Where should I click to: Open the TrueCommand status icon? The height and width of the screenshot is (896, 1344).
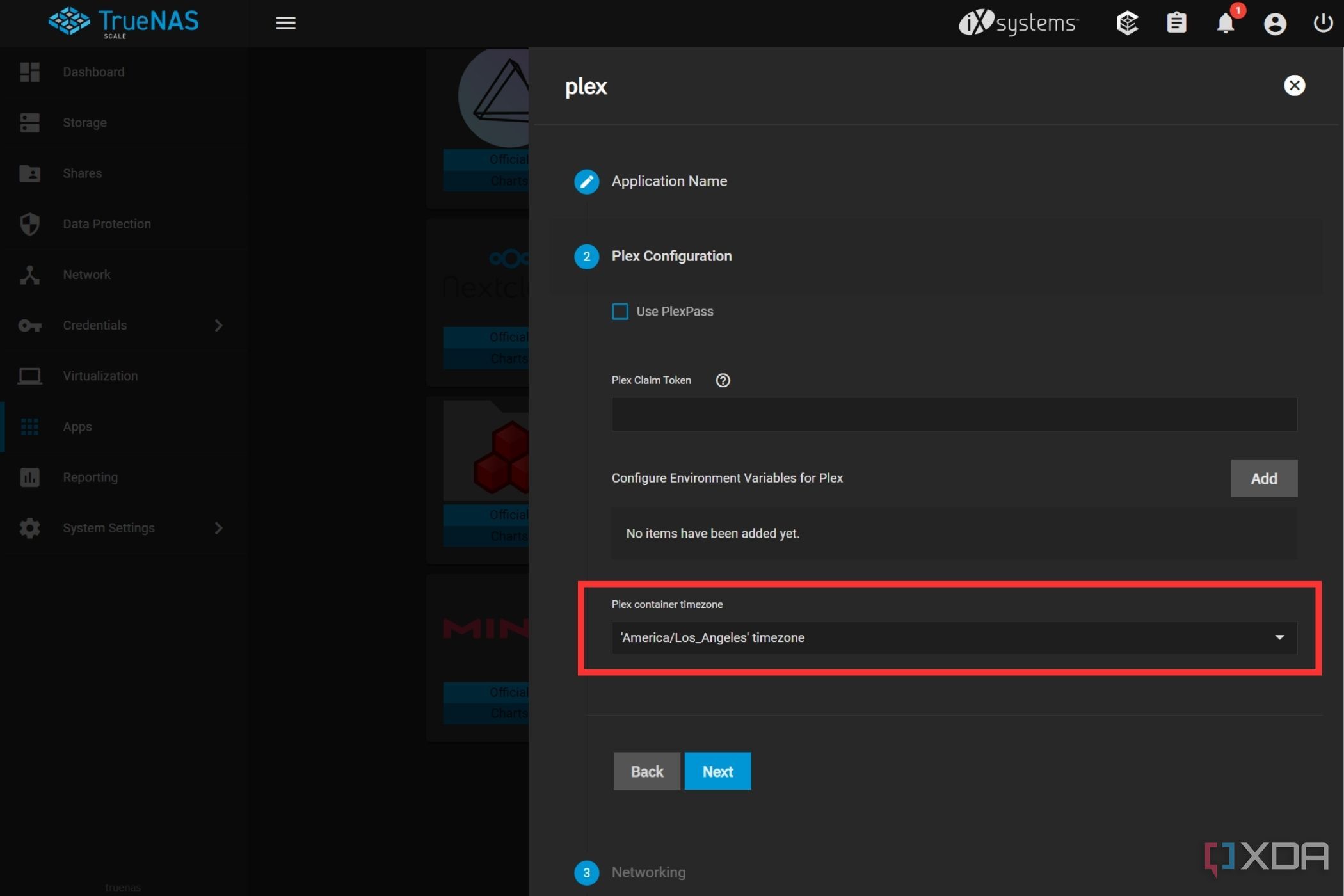(x=1127, y=23)
